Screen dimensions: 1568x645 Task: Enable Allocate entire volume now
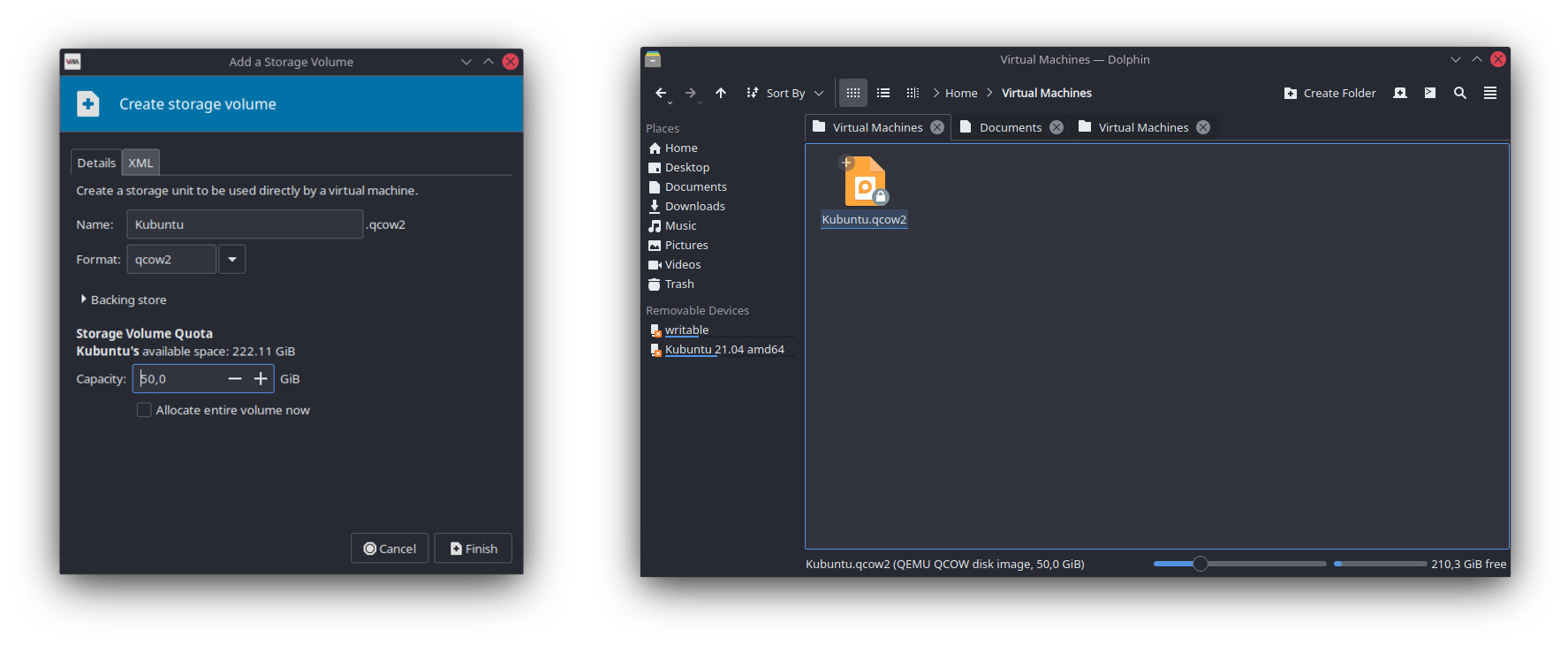point(144,410)
